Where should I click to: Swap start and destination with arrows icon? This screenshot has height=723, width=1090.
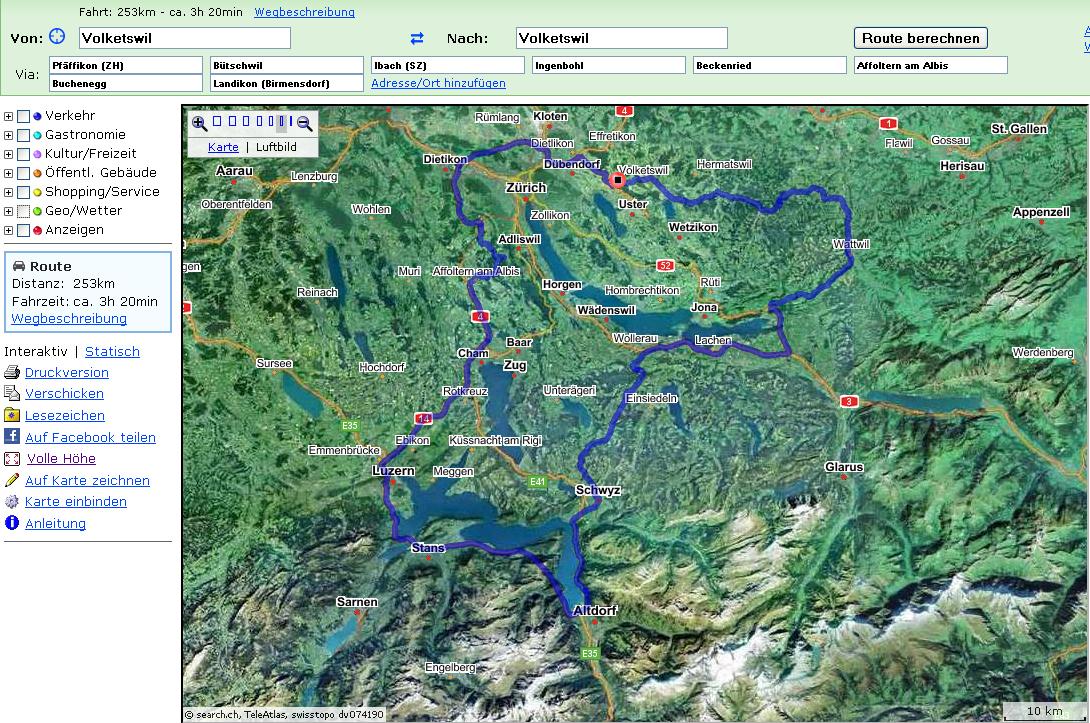click(x=417, y=38)
